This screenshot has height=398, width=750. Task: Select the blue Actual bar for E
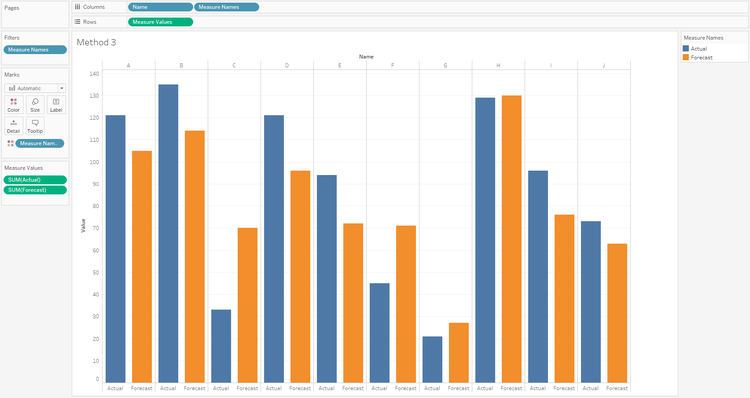click(x=327, y=279)
